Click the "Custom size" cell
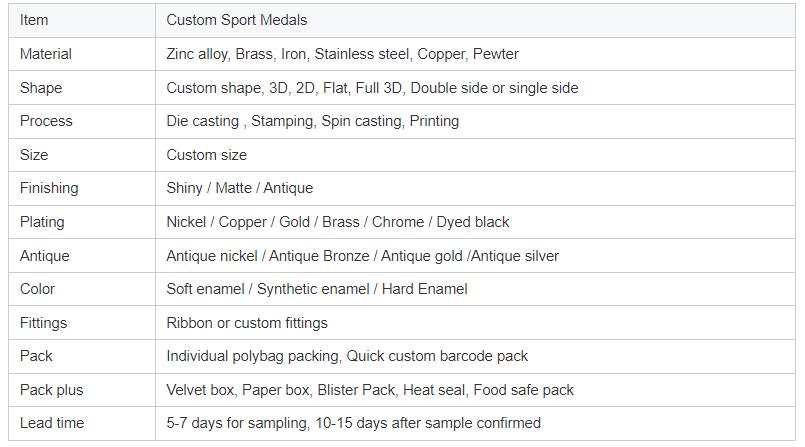Image resolution: width=805 pixels, height=447 pixels. click(206, 155)
